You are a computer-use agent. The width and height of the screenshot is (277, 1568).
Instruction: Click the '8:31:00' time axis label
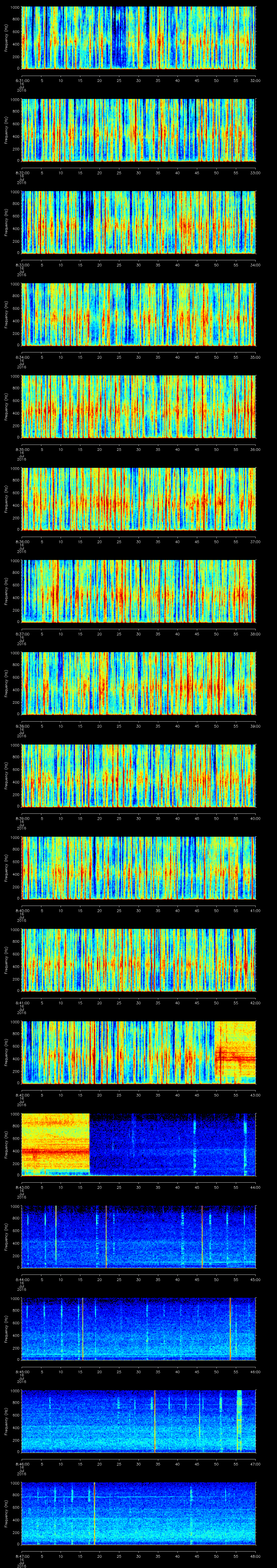22,80
